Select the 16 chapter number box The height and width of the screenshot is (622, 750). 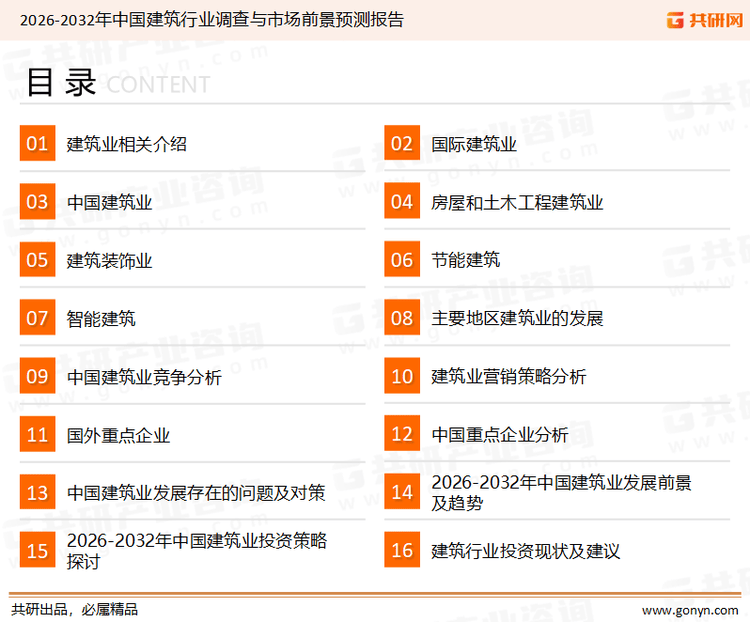click(402, 550)
